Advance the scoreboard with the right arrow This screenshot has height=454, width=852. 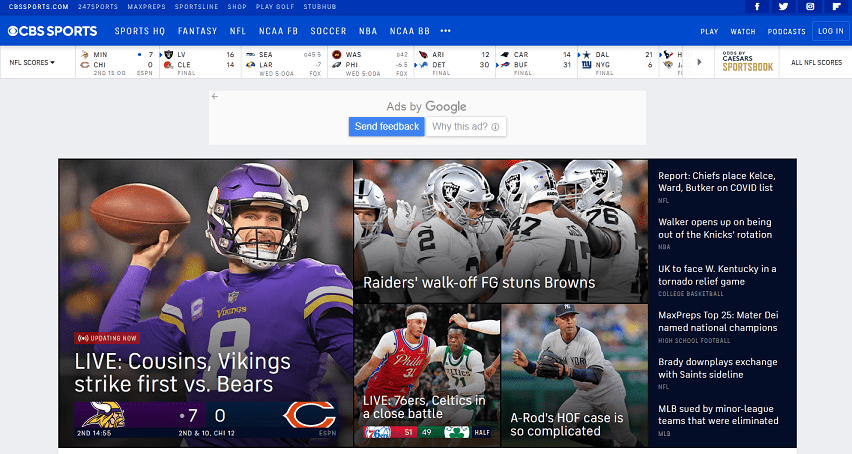pyautogui.click(x=699, y=62)
